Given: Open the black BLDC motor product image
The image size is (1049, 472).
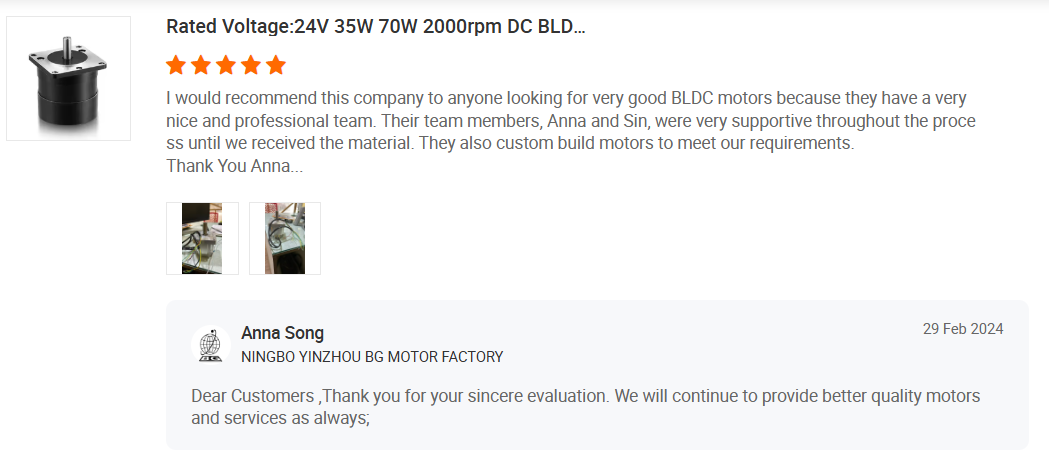Looking at the screenshot, I should coord(68,78).
